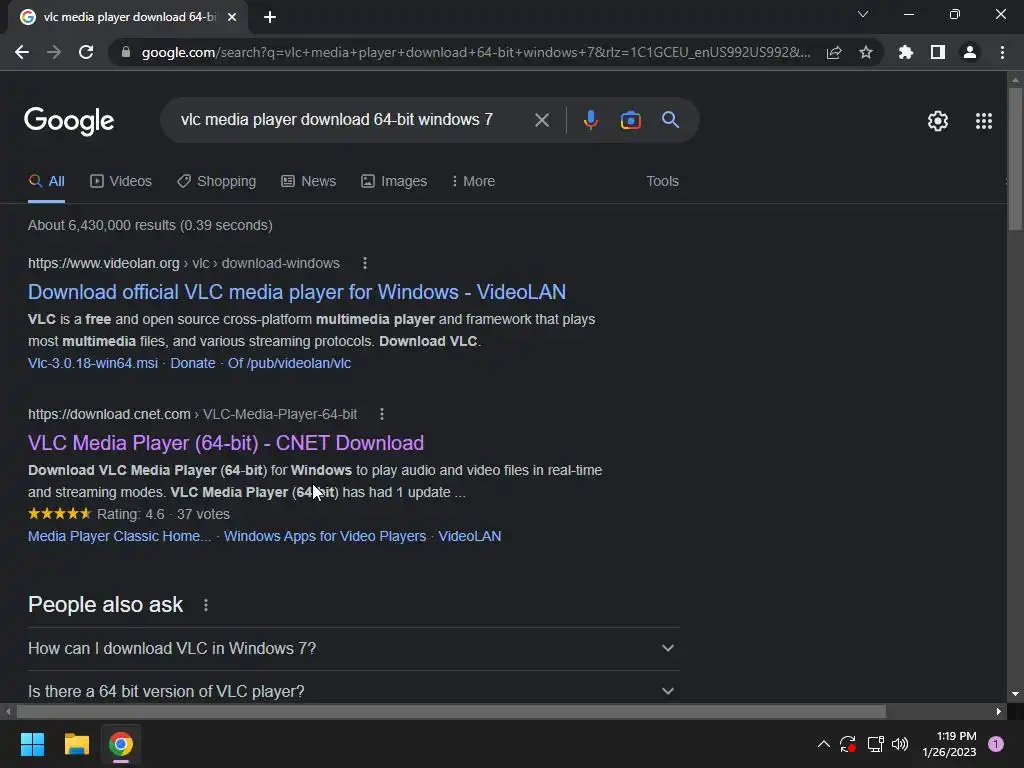This screenshot has height=768, width=1024.
Task: Open the Chrome extensions puzzle icon
Action: point(906,52)
